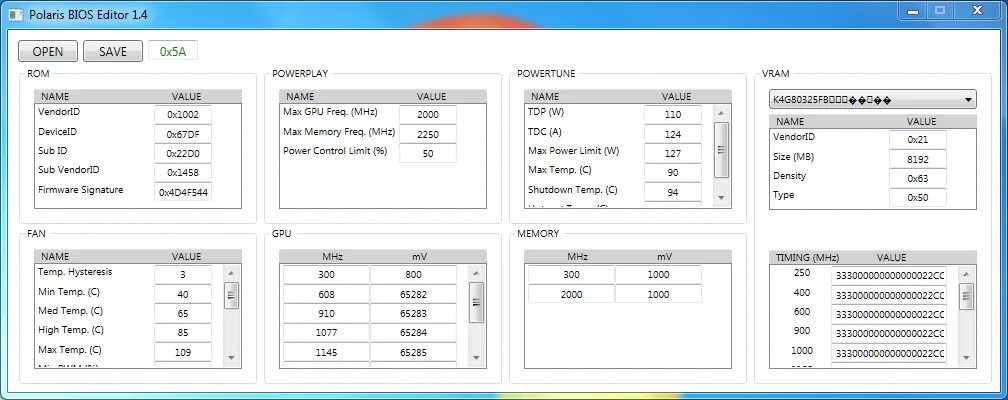Edit the GPU 65285 mV cell

pos(413,352)
